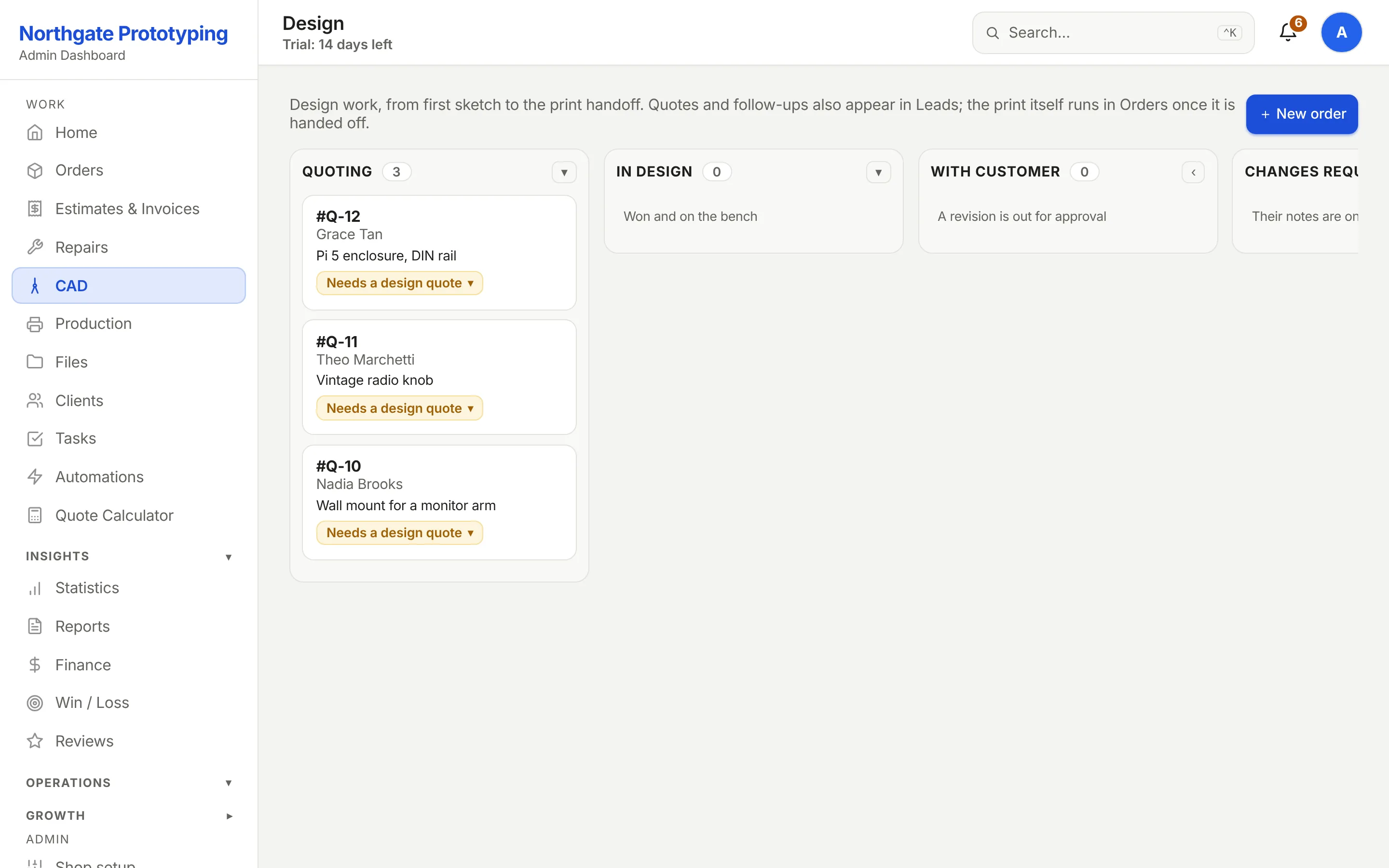Click the Statistics bar chart icon

[x=35, y=588]
